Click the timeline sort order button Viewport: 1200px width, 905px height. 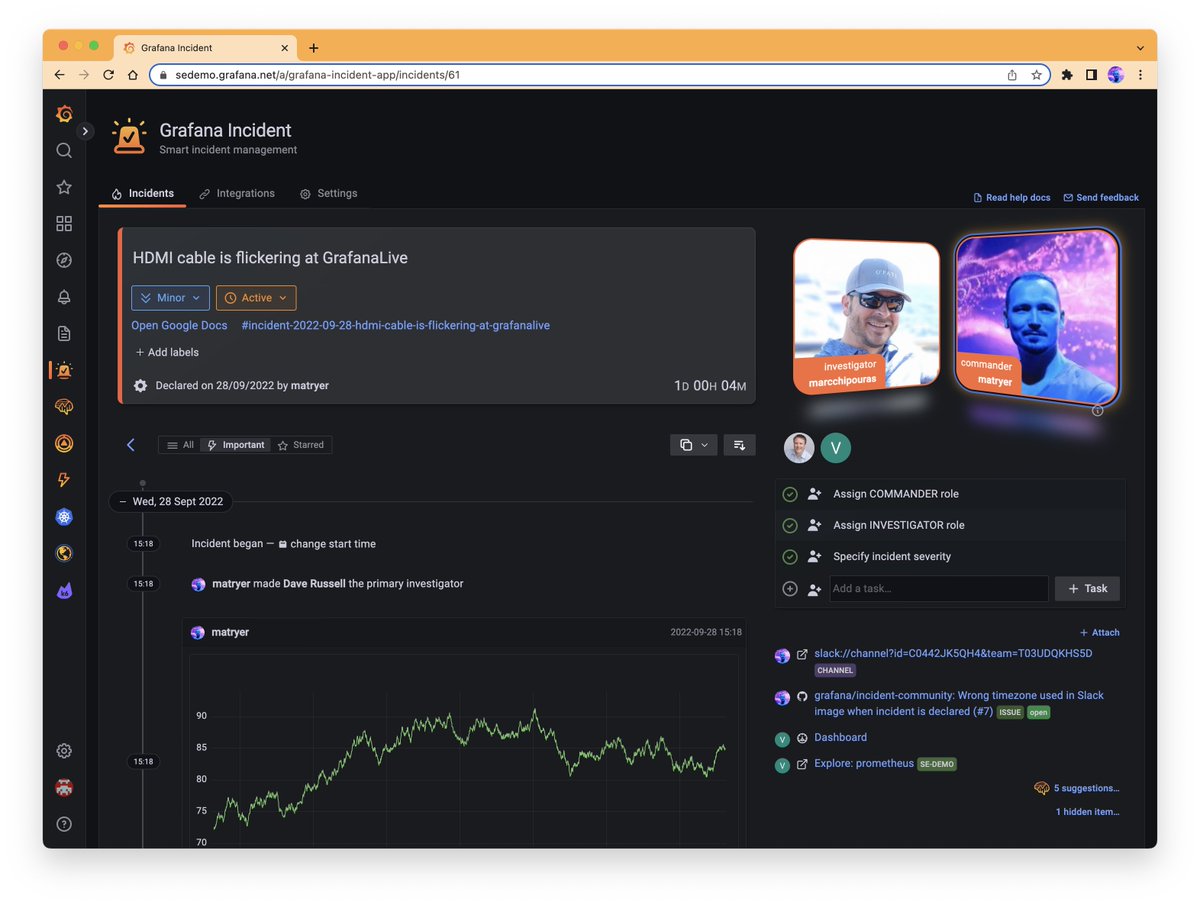click(x=739, y=445)
